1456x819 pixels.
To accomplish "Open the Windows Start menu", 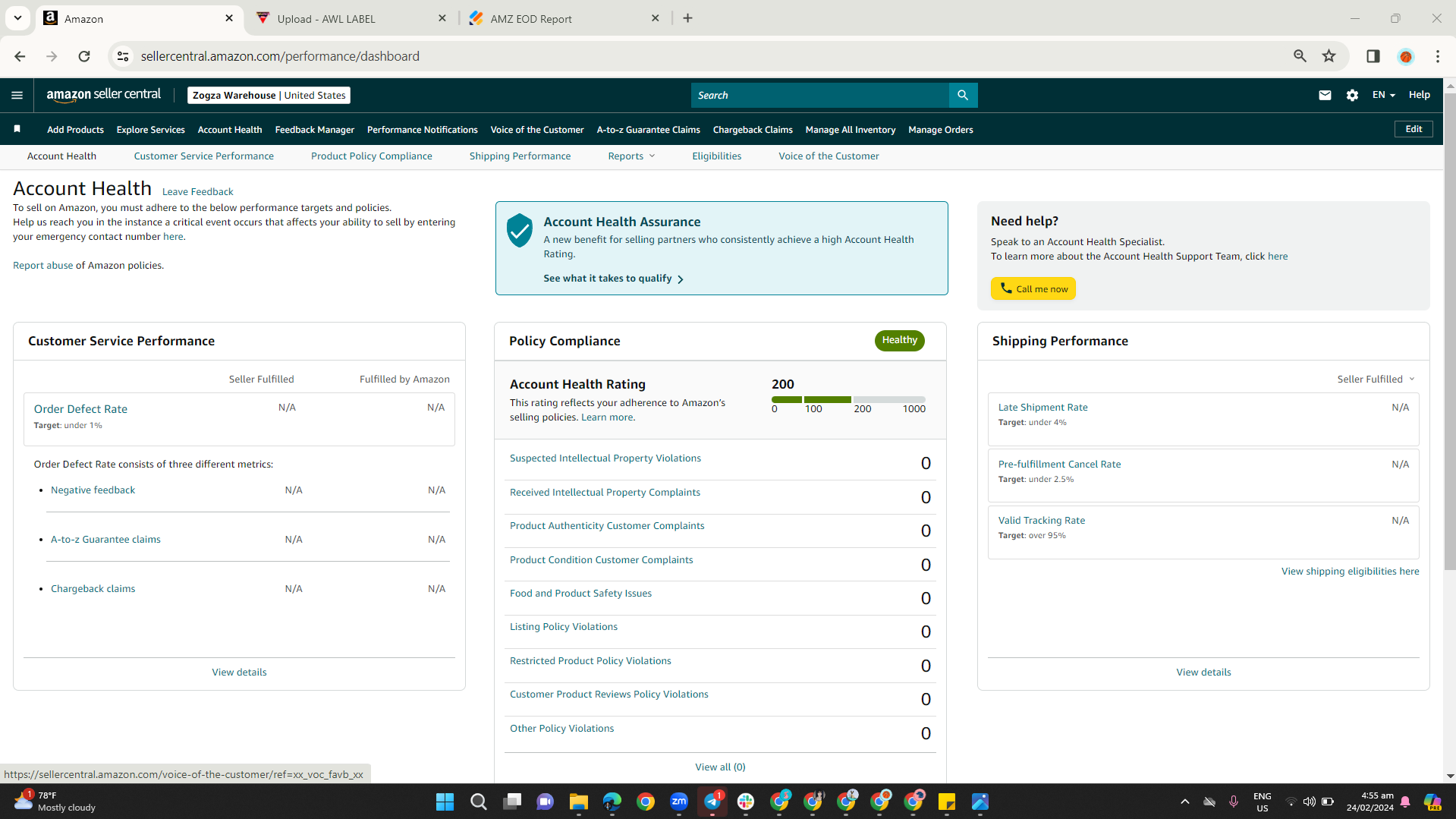I will pos(445,802).
